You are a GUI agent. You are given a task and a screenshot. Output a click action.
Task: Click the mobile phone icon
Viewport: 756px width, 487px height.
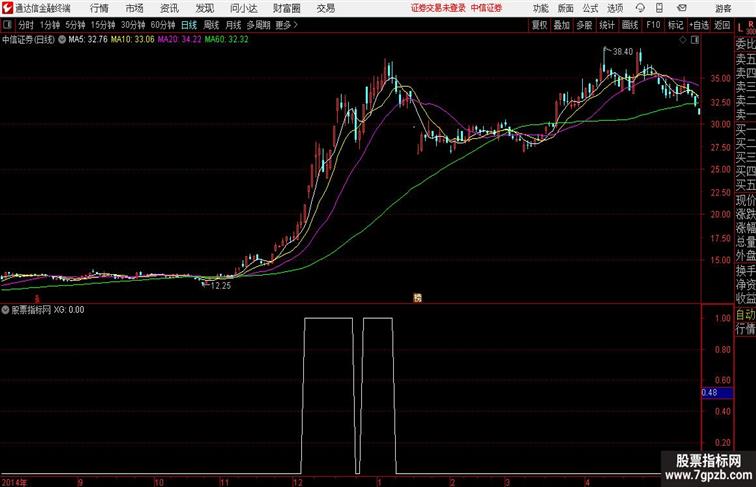[x=659, y=8]
